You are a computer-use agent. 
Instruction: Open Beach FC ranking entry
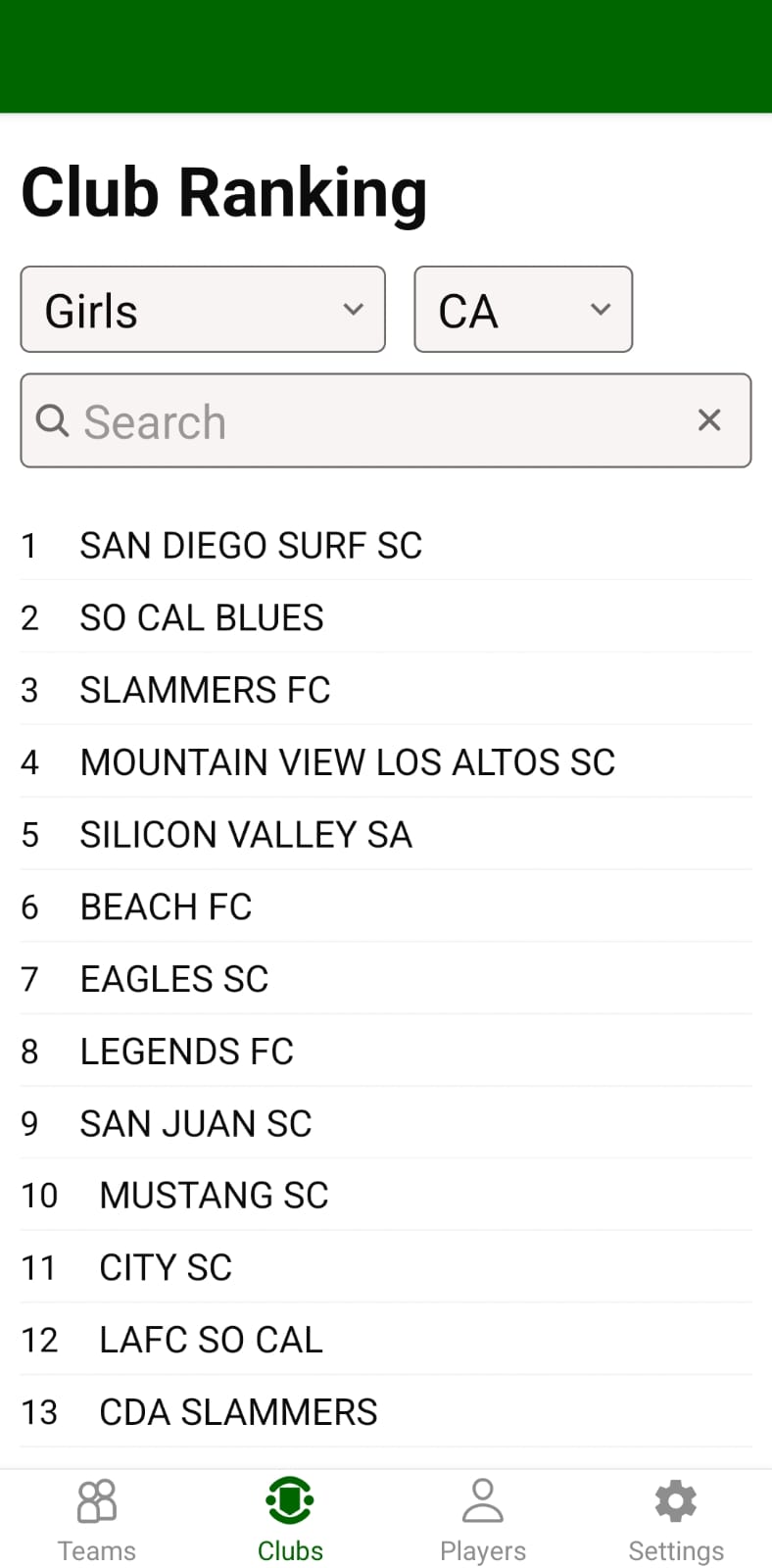[x=166, y=907]
